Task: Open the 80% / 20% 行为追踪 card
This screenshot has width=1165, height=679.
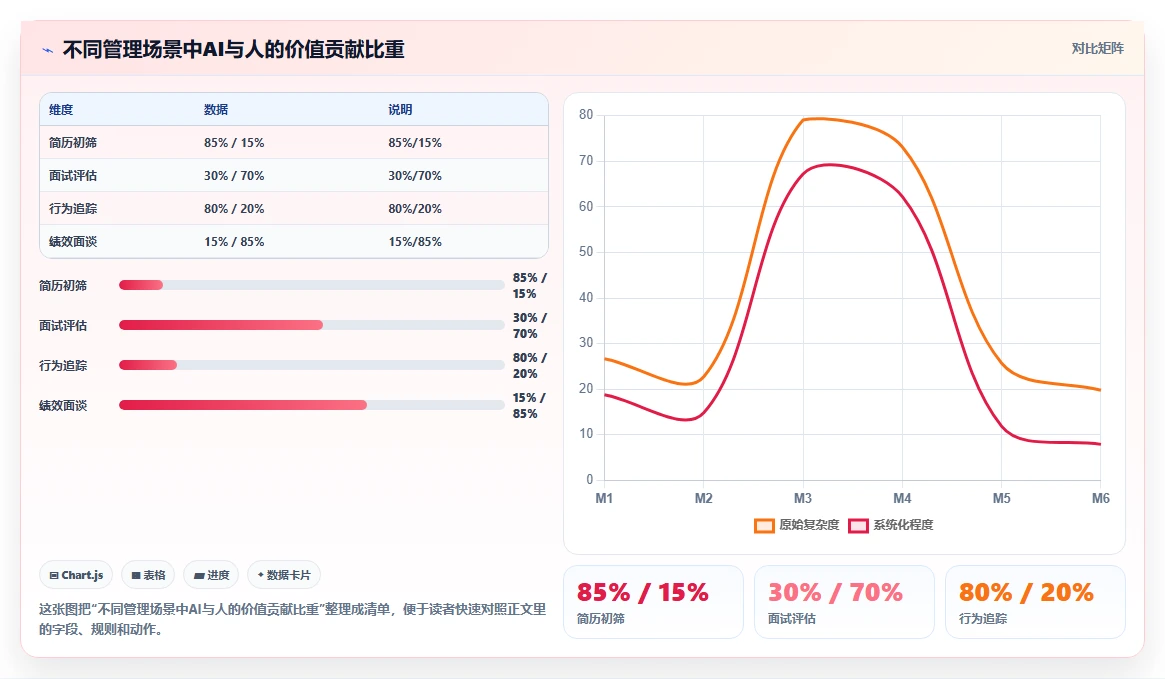Action: (1035, 602)
